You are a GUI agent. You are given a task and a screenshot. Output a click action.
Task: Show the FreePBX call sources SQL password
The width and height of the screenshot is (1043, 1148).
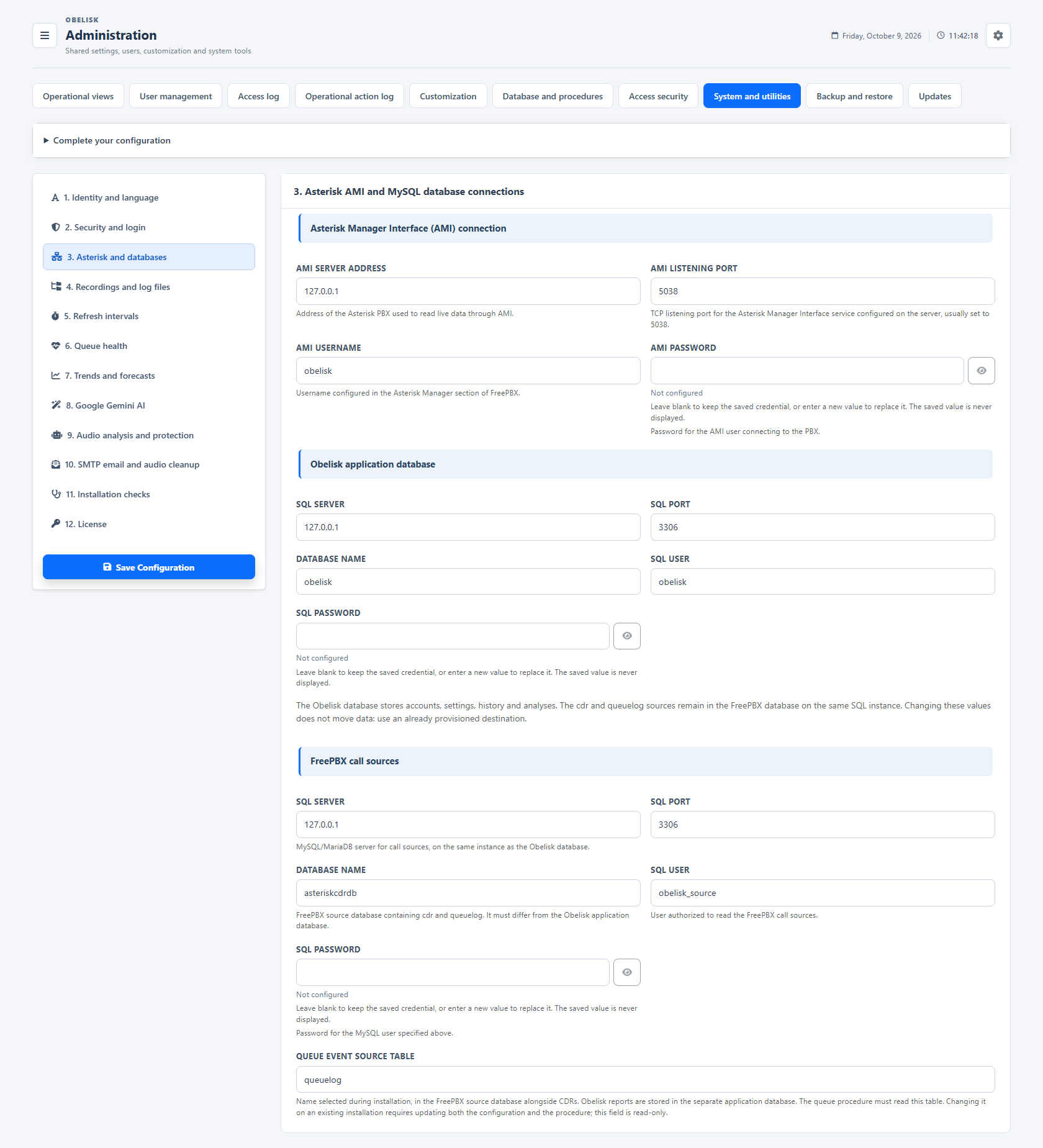(627, 972)
